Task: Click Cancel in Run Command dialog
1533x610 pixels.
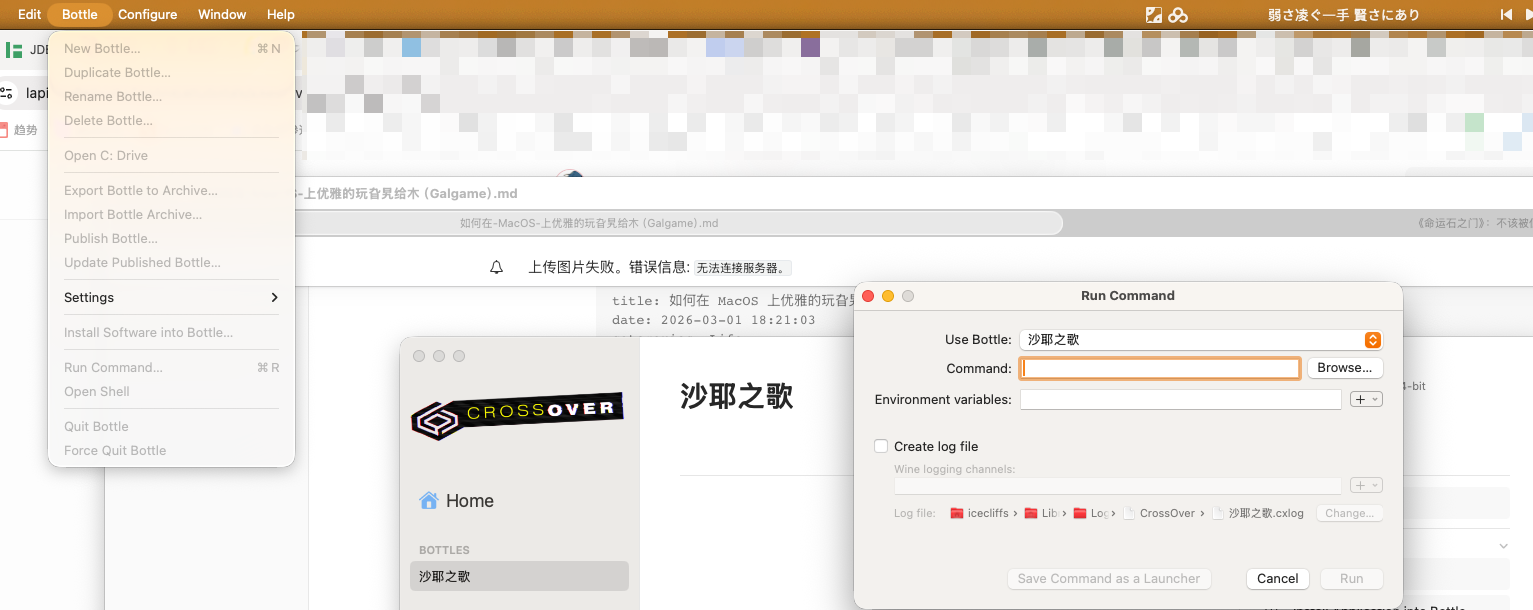Action: pyautogui.click(x=1277, y=579)
